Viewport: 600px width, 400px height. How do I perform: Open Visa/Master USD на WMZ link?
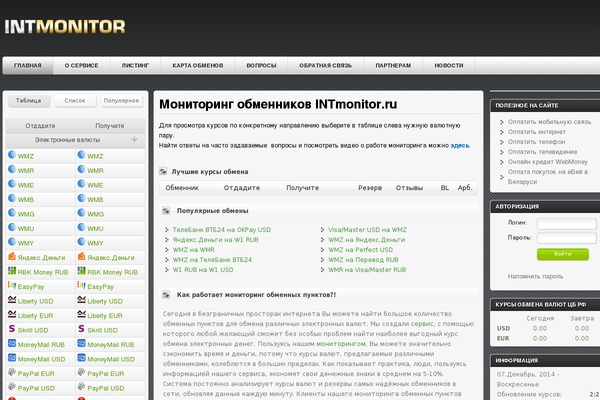click(x=367, y=230)
